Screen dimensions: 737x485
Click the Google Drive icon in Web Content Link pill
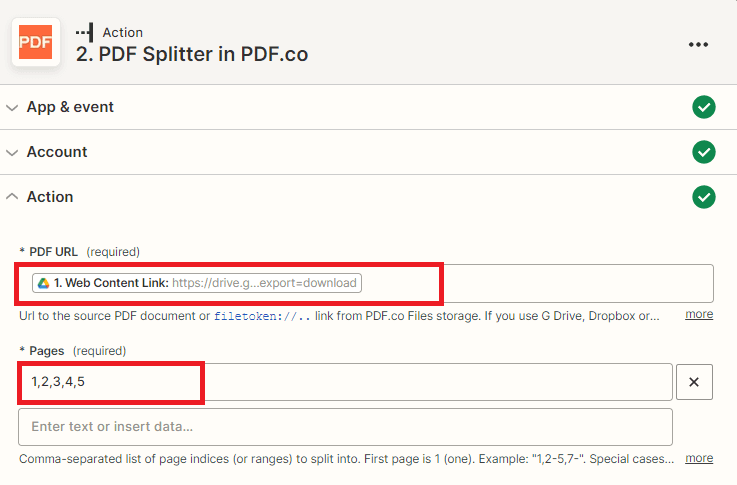click(x=44, y=283)
